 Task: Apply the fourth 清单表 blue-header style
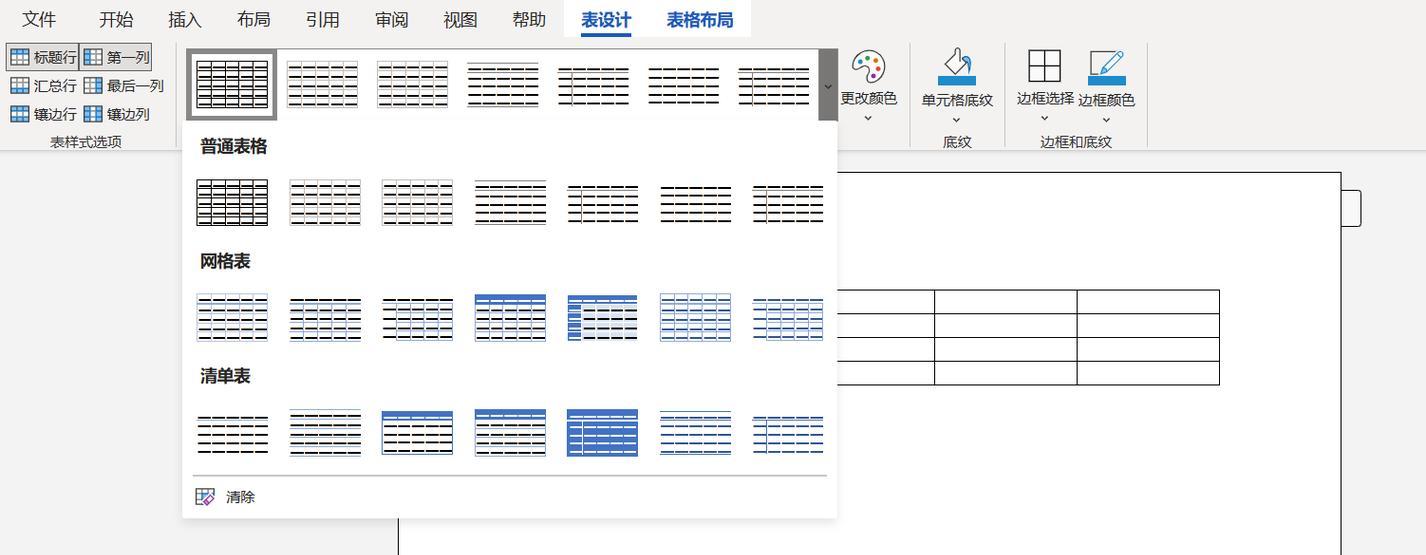(510, 433)
